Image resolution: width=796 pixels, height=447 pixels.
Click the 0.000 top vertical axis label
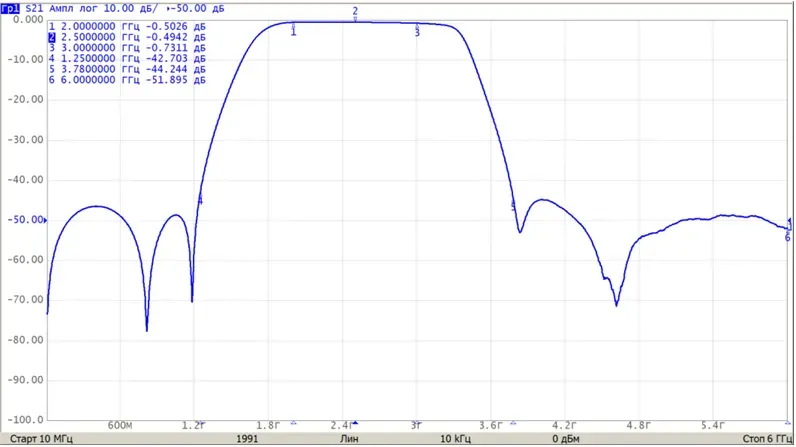[28, 19]
